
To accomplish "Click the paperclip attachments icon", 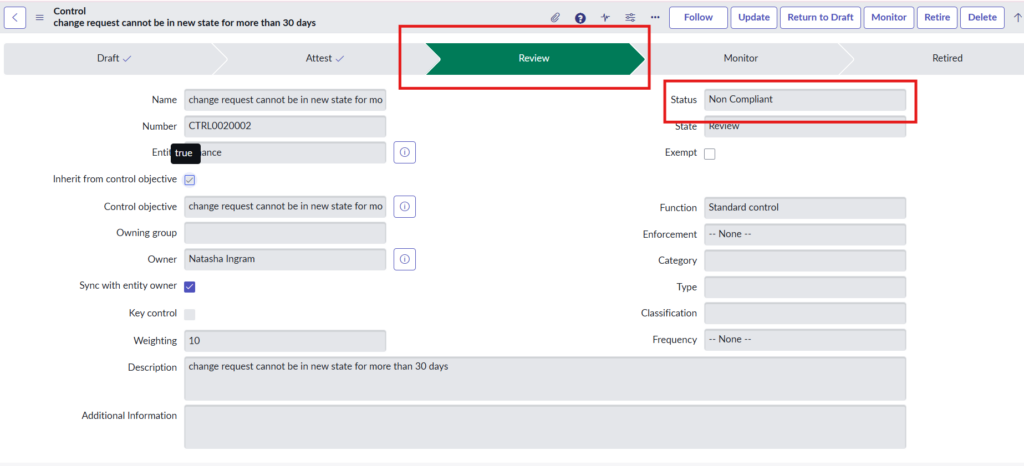I will 556,17.
